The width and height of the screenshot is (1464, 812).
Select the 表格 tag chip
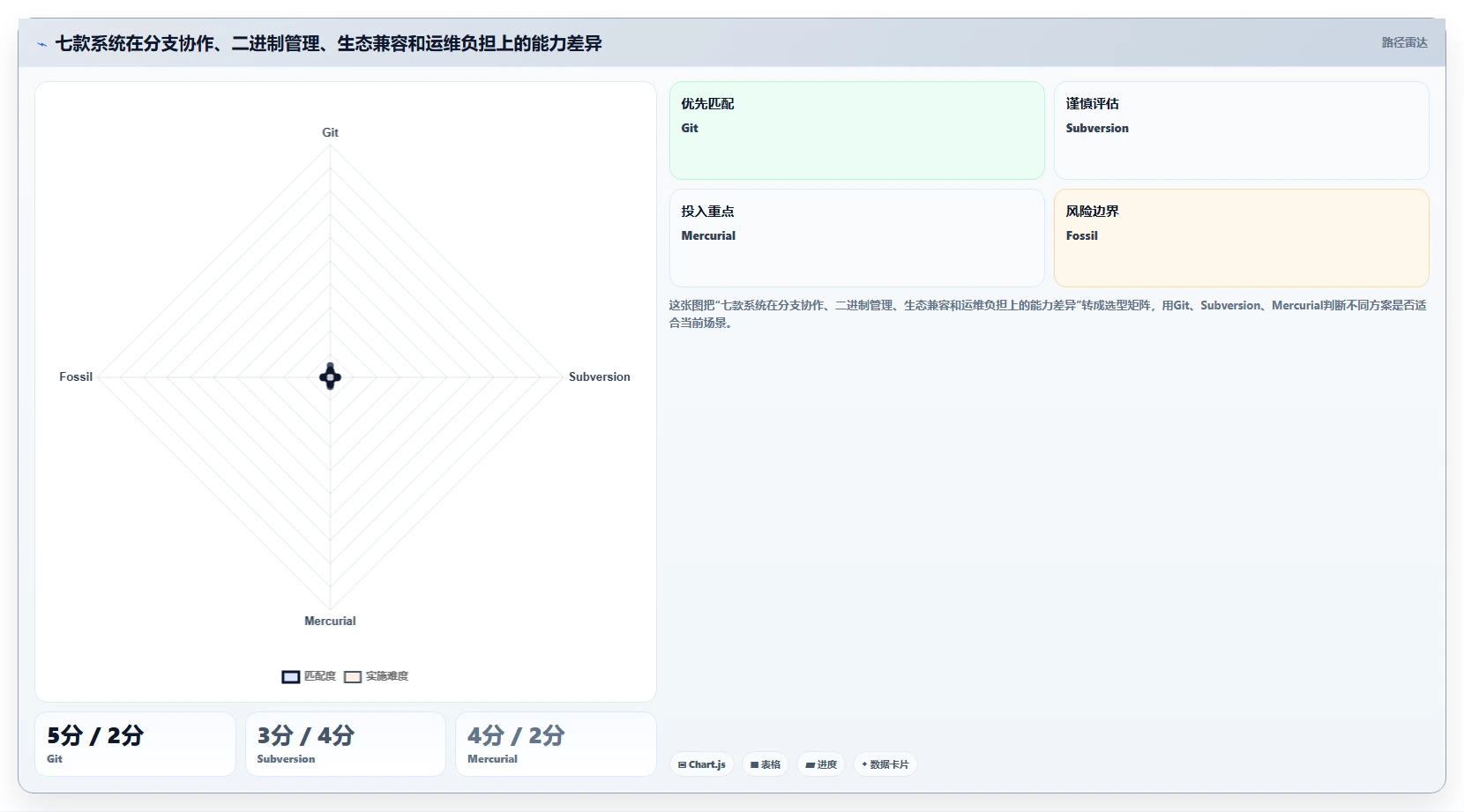[765, 764]
